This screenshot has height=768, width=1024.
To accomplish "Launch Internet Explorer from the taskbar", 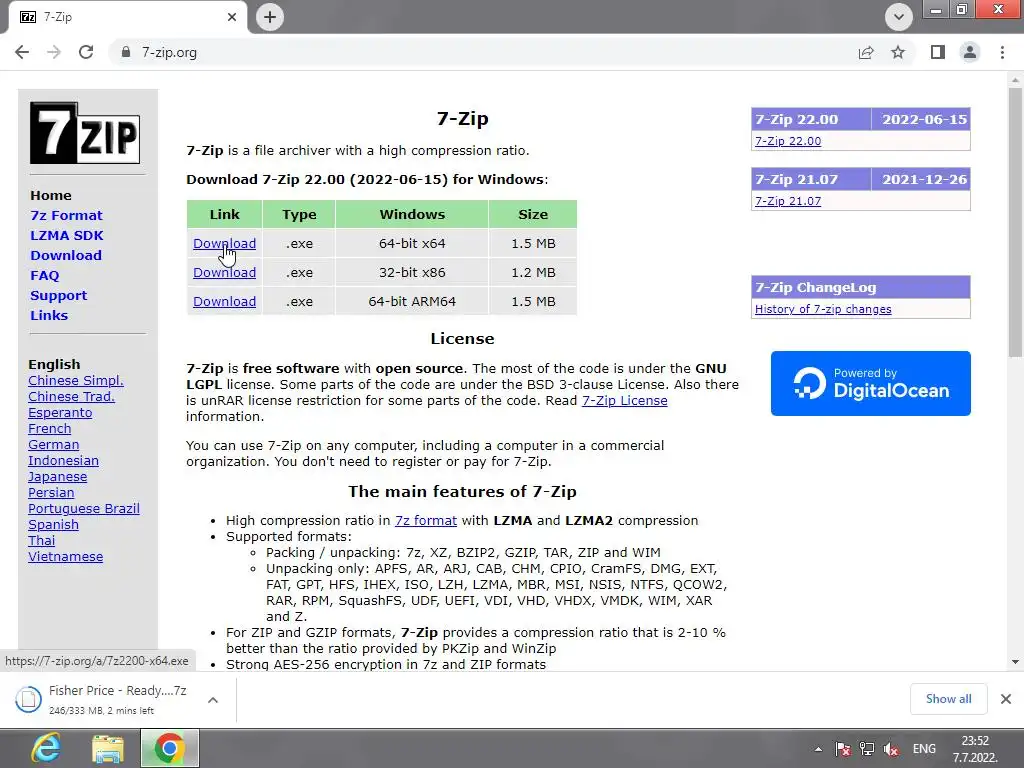I will [46, 748].
